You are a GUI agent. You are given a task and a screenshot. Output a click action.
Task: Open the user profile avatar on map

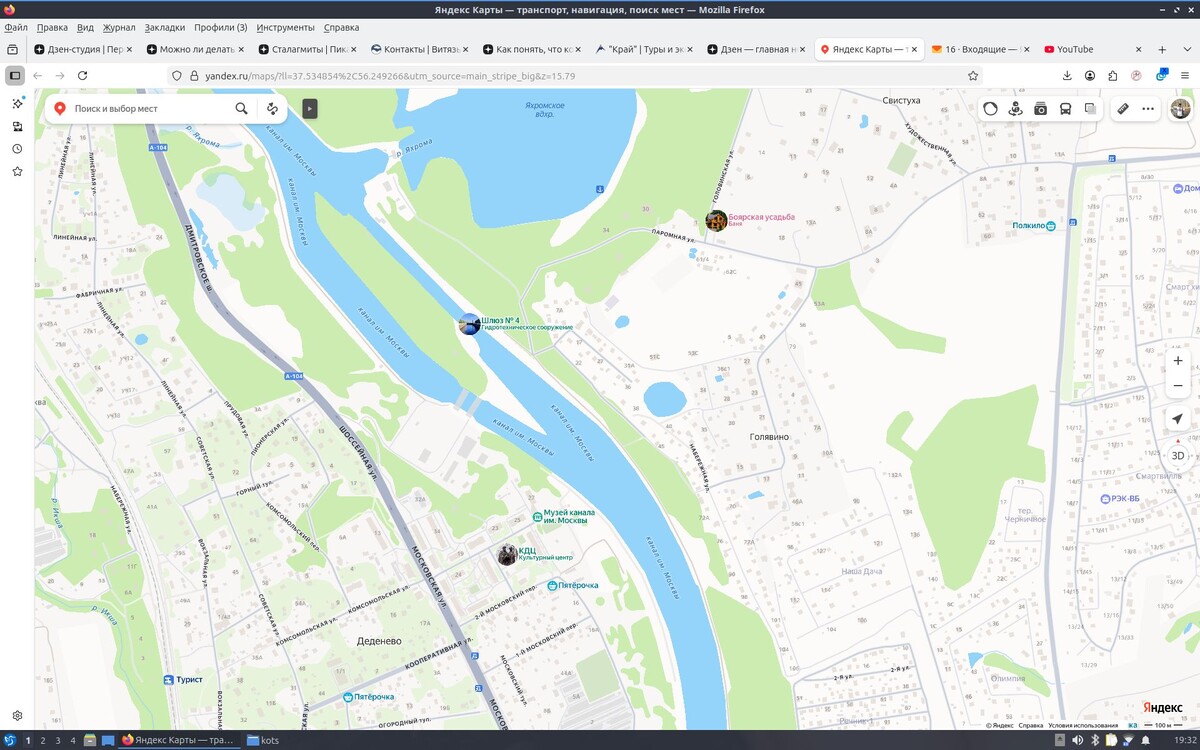(x=1181, y=108)
